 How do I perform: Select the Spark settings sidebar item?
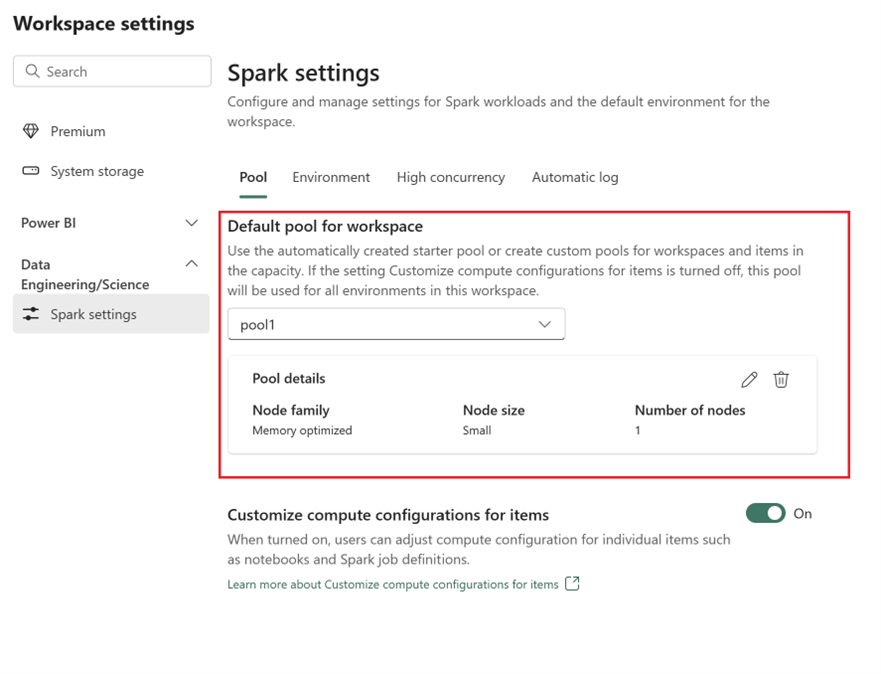(x=93, y=315)
